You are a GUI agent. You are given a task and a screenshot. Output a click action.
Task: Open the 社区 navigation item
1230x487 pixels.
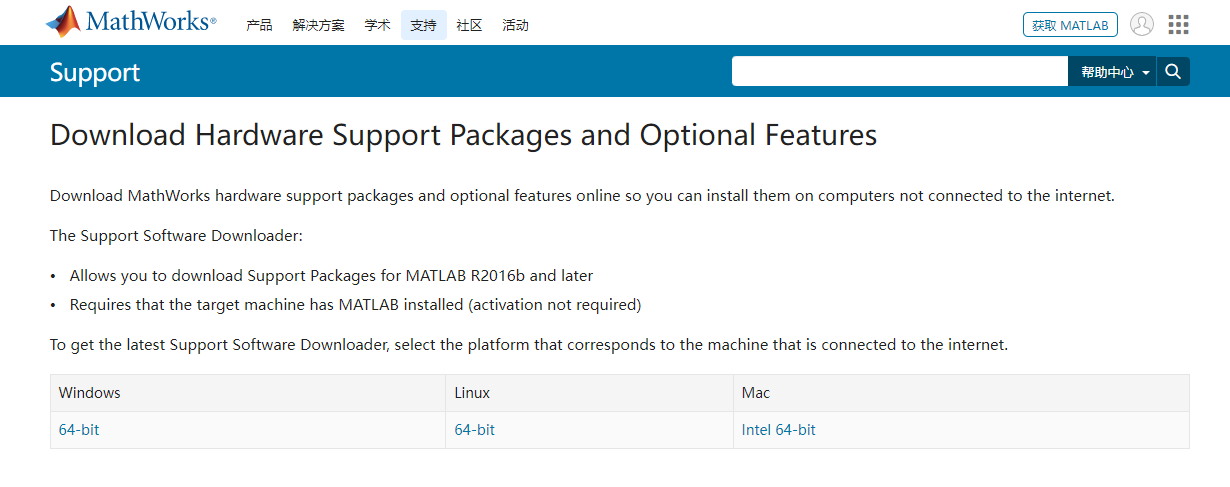pyautogui.click(x=469, y=25)
